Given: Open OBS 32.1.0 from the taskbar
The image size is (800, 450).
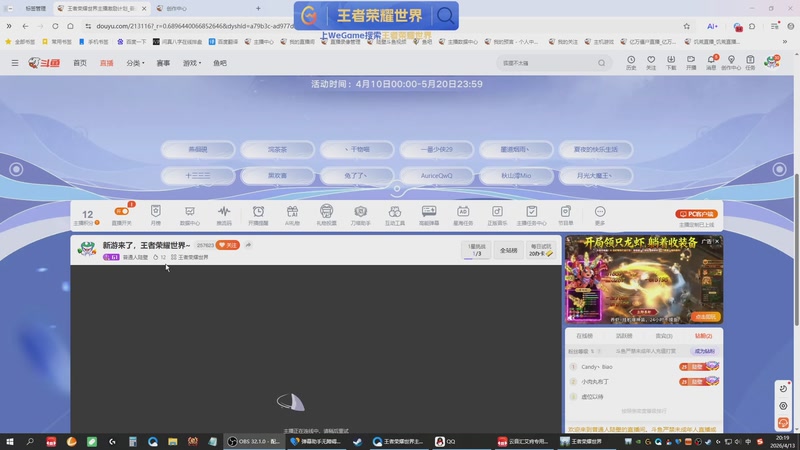Looking at the screenshot, I should (x=254, y=441).
